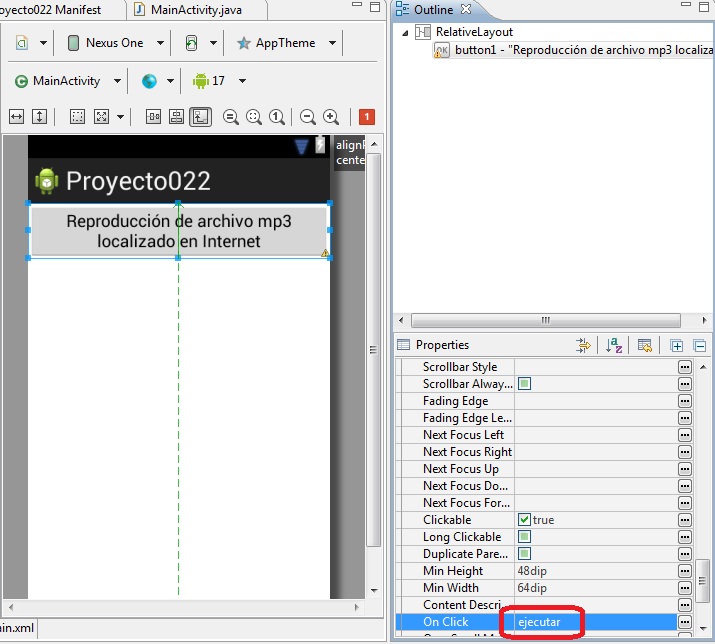The height and width of the screenshot is (644, 715).
Task: Click the Properties panel title
Action: 442,345
